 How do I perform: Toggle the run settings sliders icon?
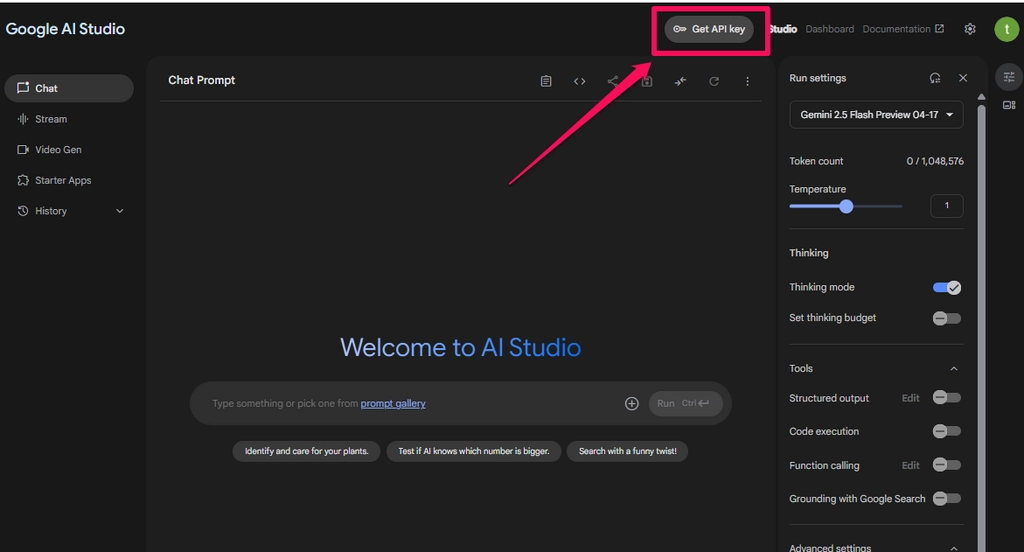click(x=1009, y=77)
